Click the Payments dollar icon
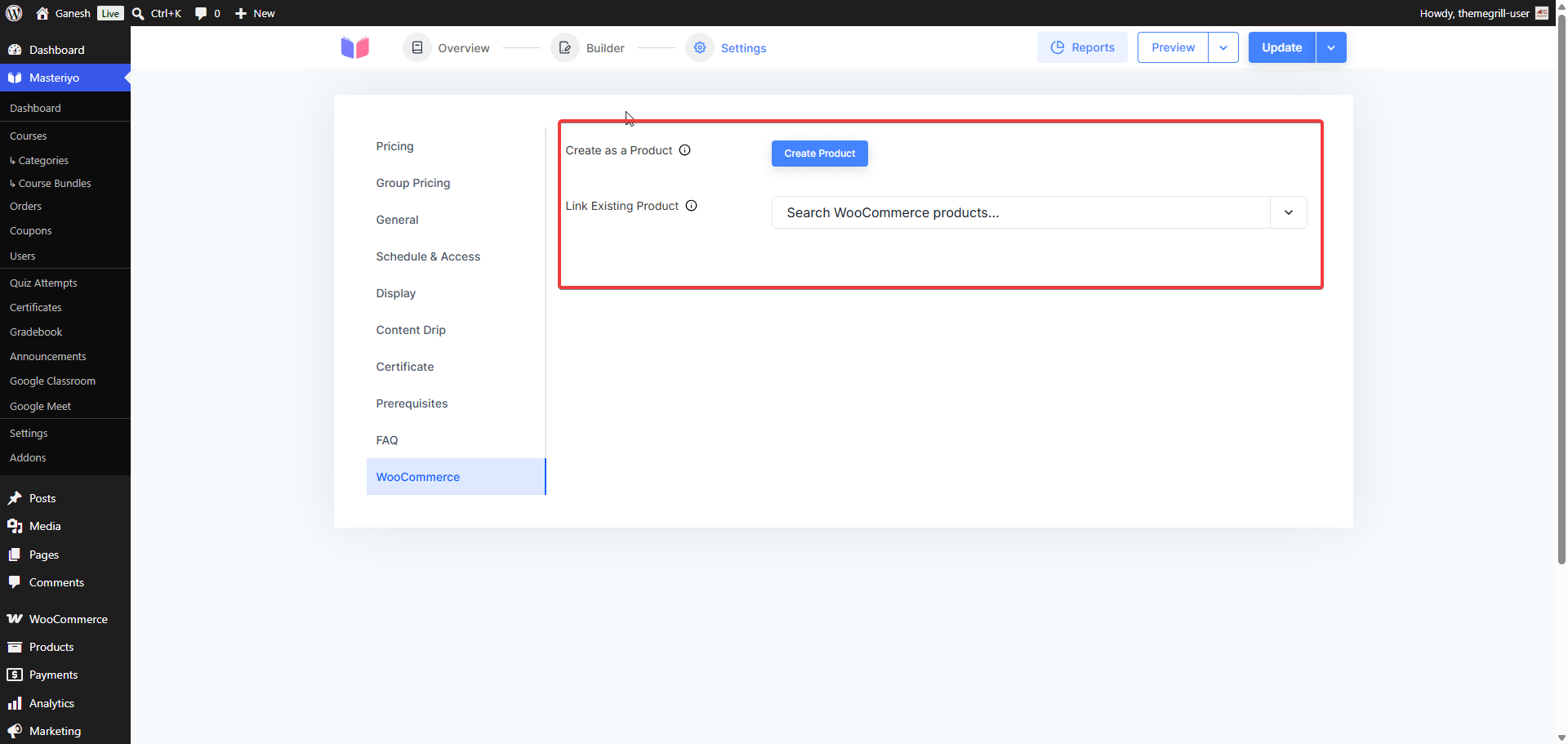 15,675
